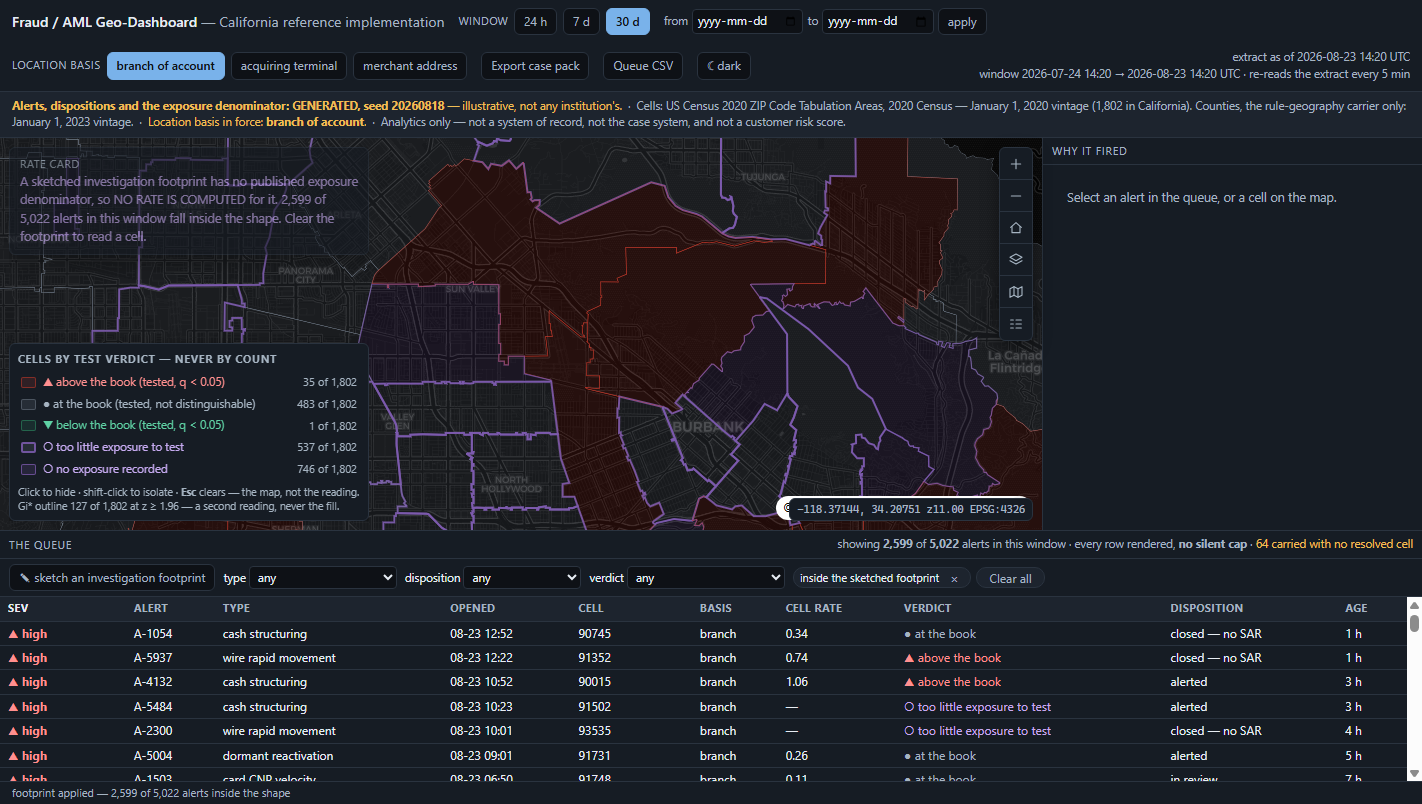Set location basis to acquiring terminal
Viewport: 1422px width, 804px height.
point(289,66)
